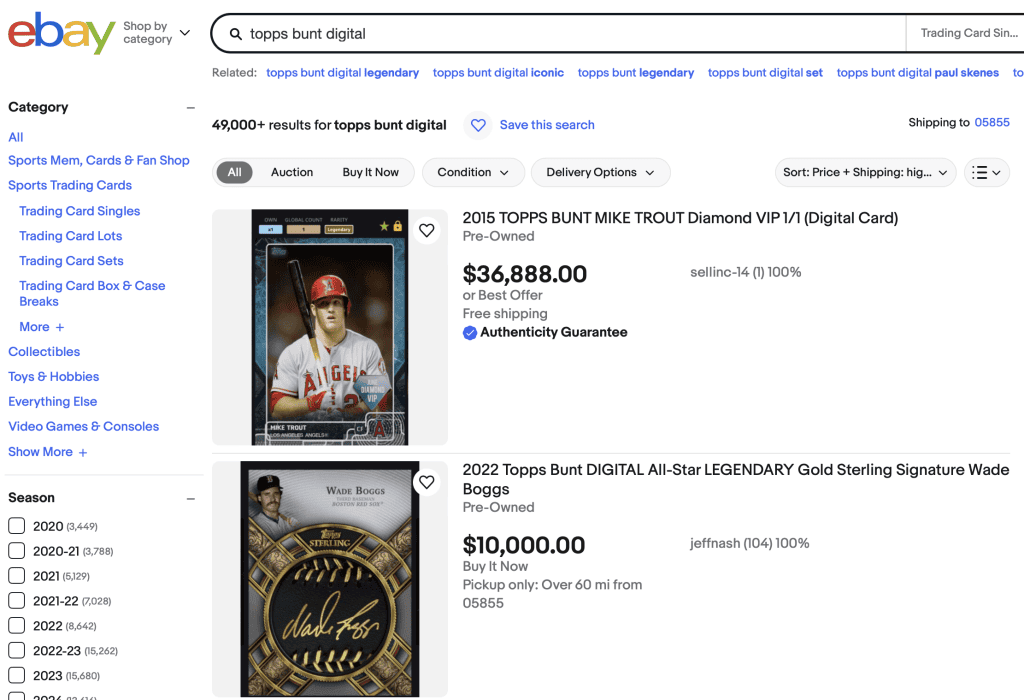Click the eBay logo
Screen dimensions: 1024x700
(60, 33)
